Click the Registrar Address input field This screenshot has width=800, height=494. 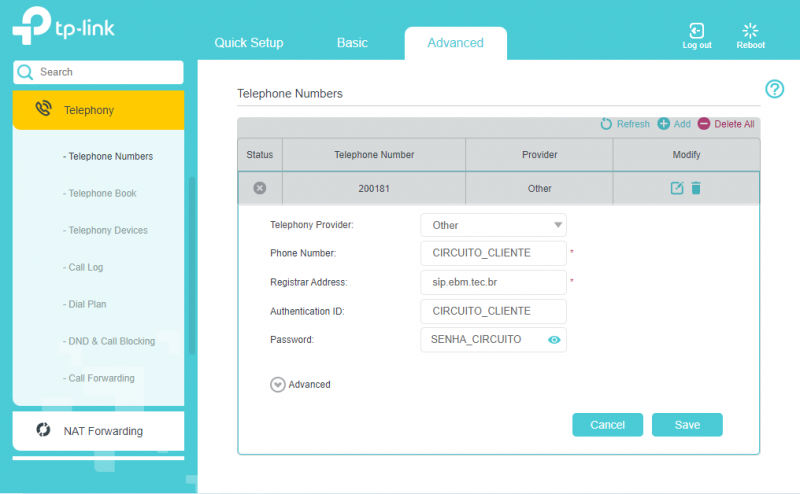click(x=493, y=283)
